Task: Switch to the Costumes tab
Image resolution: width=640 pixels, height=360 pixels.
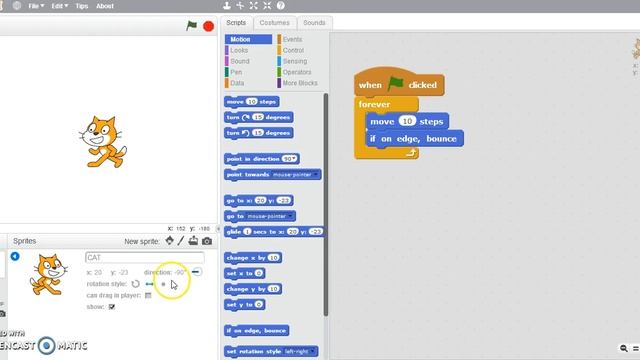Action: tap(274, 23)
